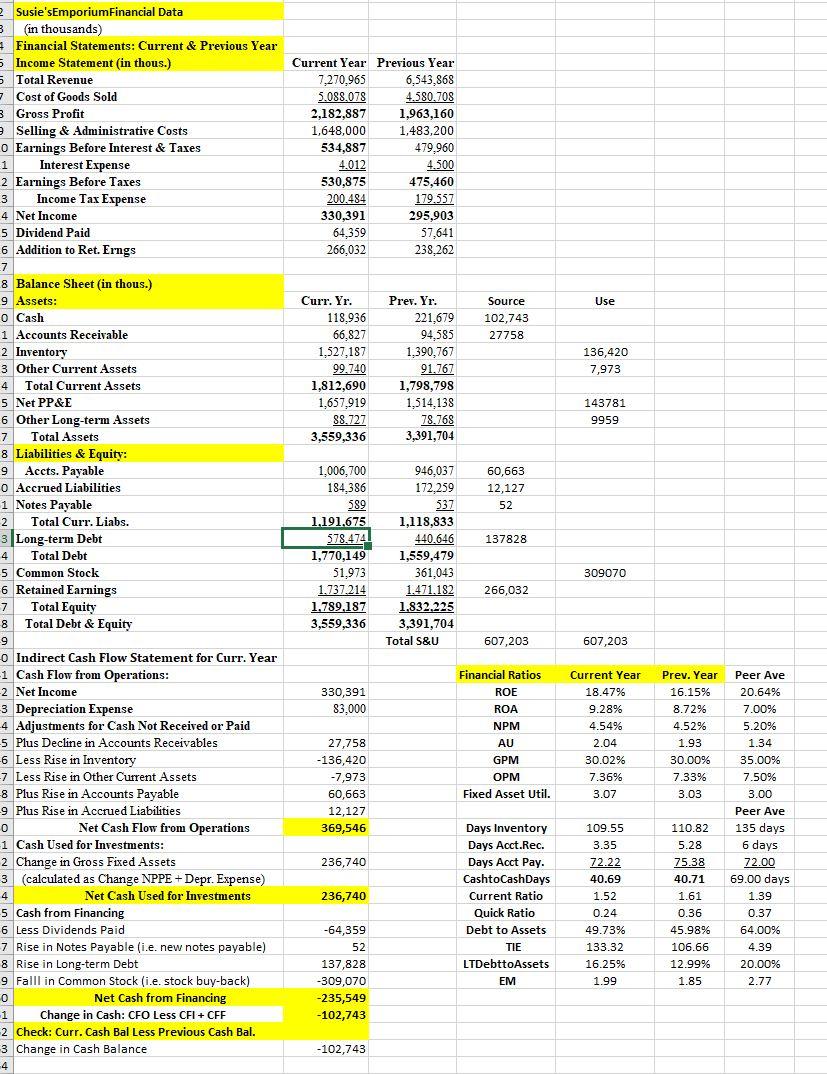
Task: Select the Retained Earnings value 1,737,214
Action: point(340,589)
